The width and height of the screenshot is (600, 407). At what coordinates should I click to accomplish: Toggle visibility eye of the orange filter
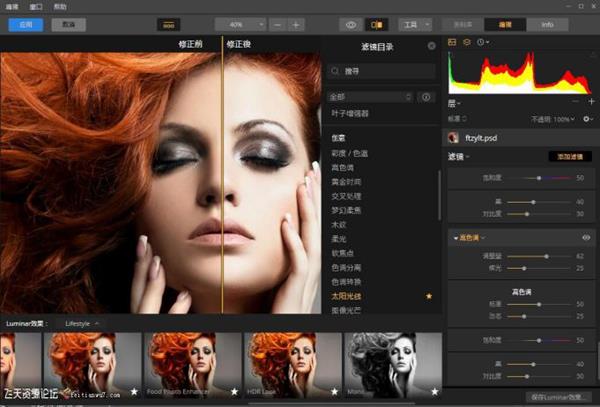(x=586, y=238)
